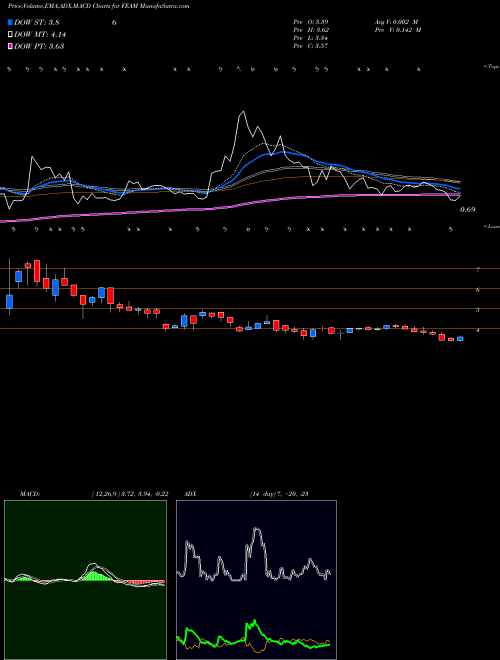500x660 pixels.
Task: Click the price axis label 7
Action: pyautogui.click(x=478, y=270)
